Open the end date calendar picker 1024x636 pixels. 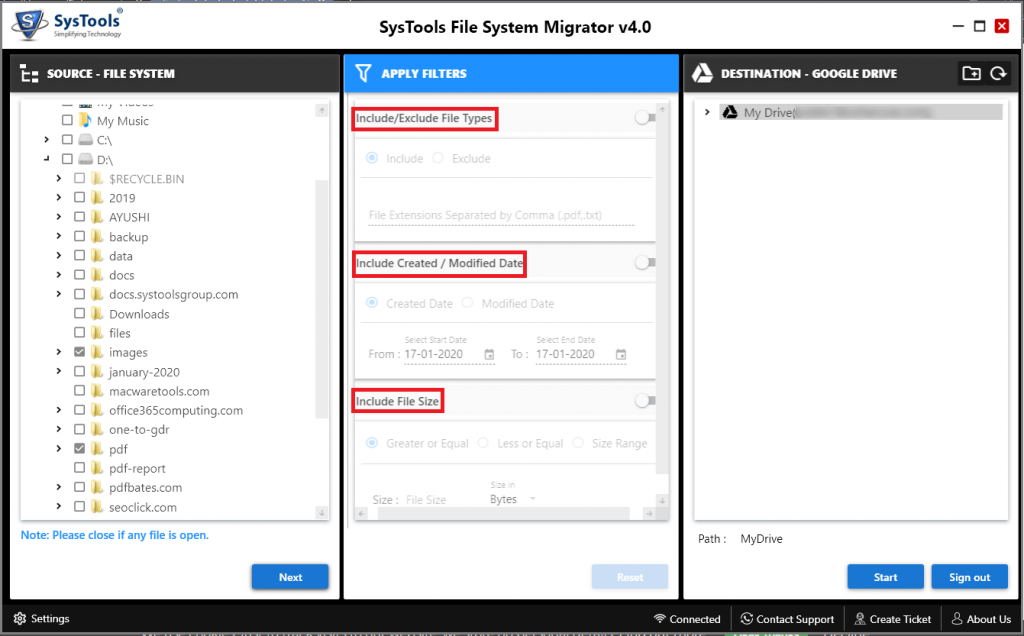[621, 354]
